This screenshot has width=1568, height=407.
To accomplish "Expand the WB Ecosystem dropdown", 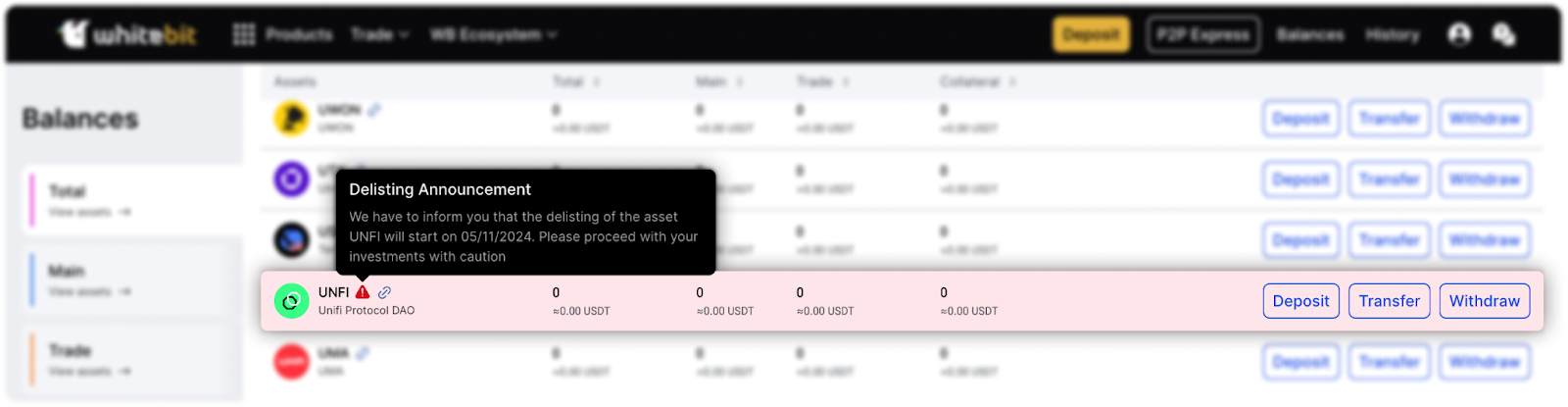I will coord(494,34).
